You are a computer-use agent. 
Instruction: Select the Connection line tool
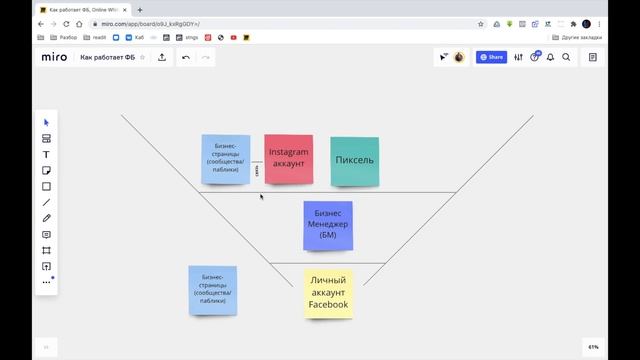click(46, 202)
